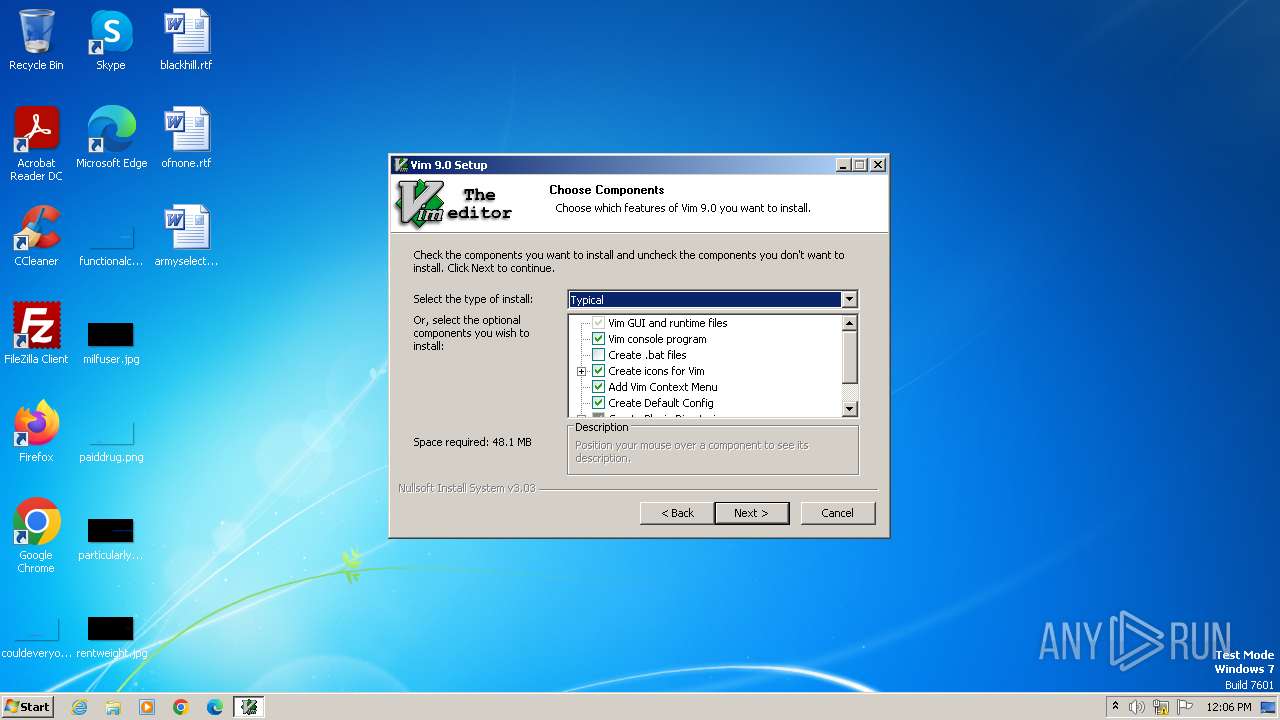Open FileZilla Client shortcut

(x=36, y=334)
